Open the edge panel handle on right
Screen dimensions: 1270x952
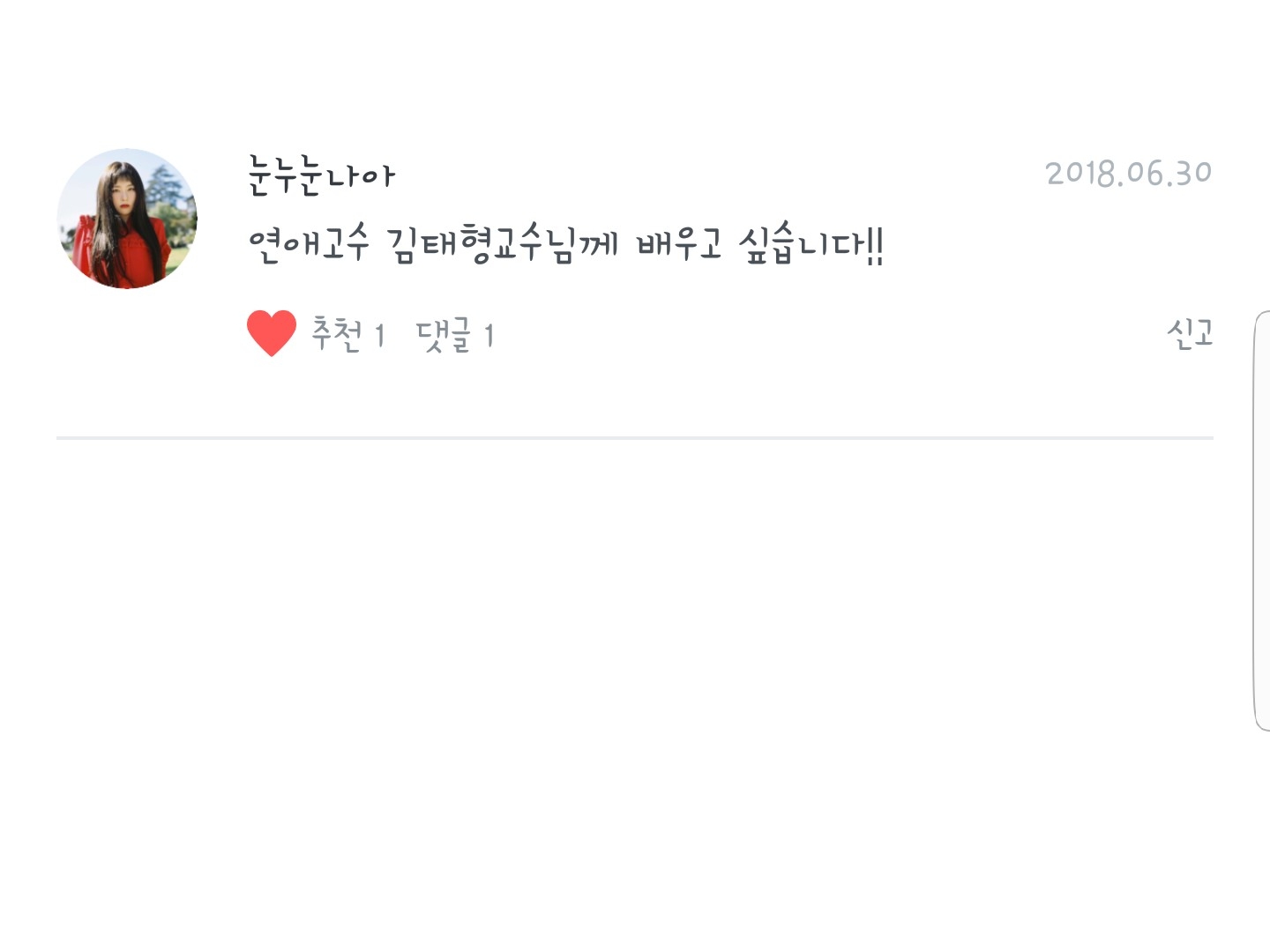click(x=1261, y=520)
